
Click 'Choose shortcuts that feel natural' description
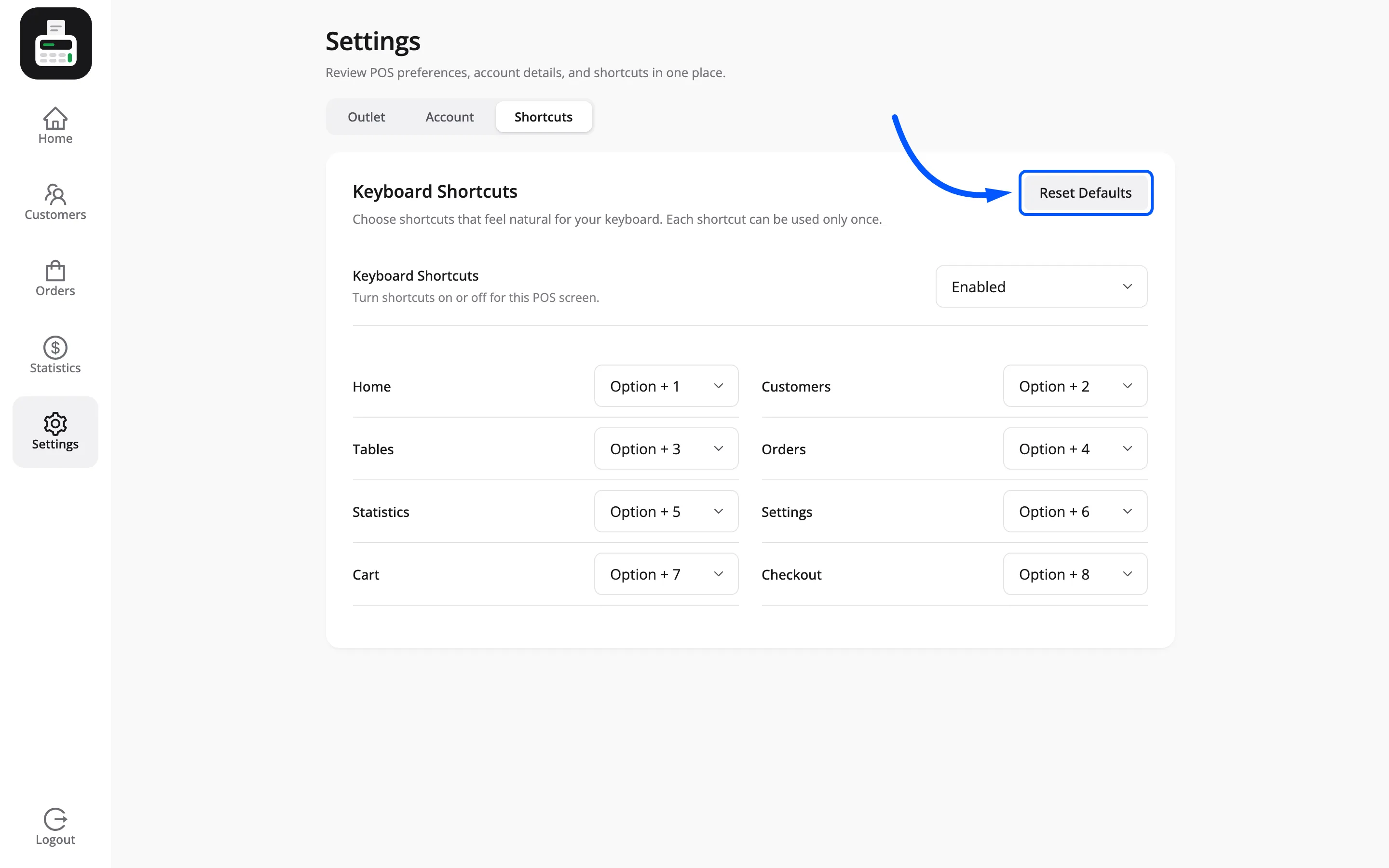tap(617, 219)
